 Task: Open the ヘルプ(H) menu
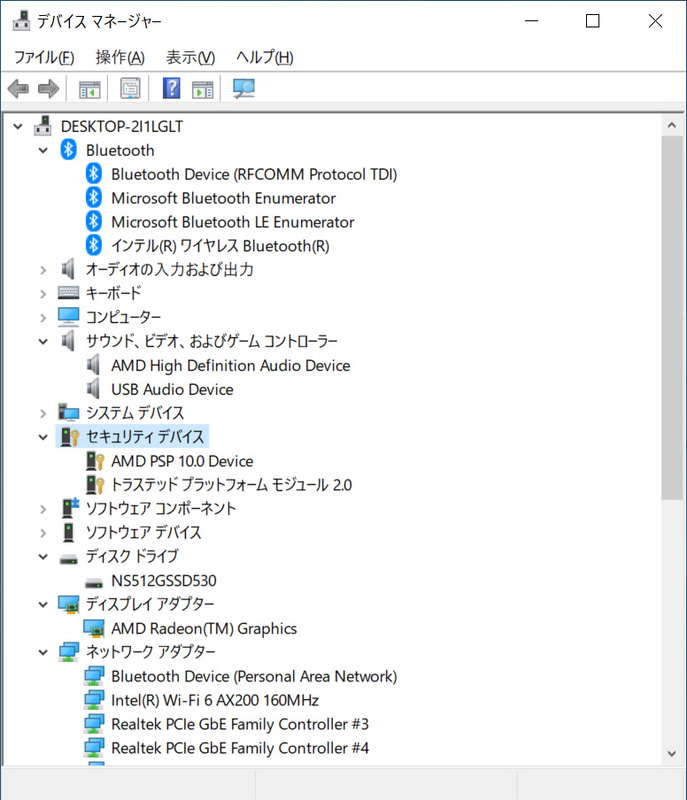pyautogui.click(x=265, y=57)
